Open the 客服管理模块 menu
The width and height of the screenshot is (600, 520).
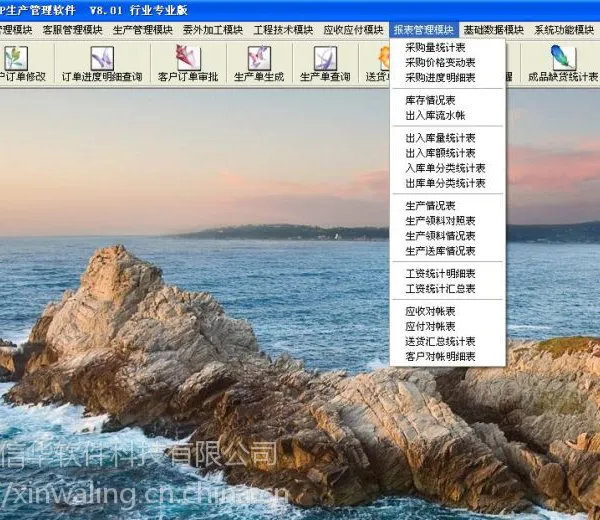pos(73,30)
